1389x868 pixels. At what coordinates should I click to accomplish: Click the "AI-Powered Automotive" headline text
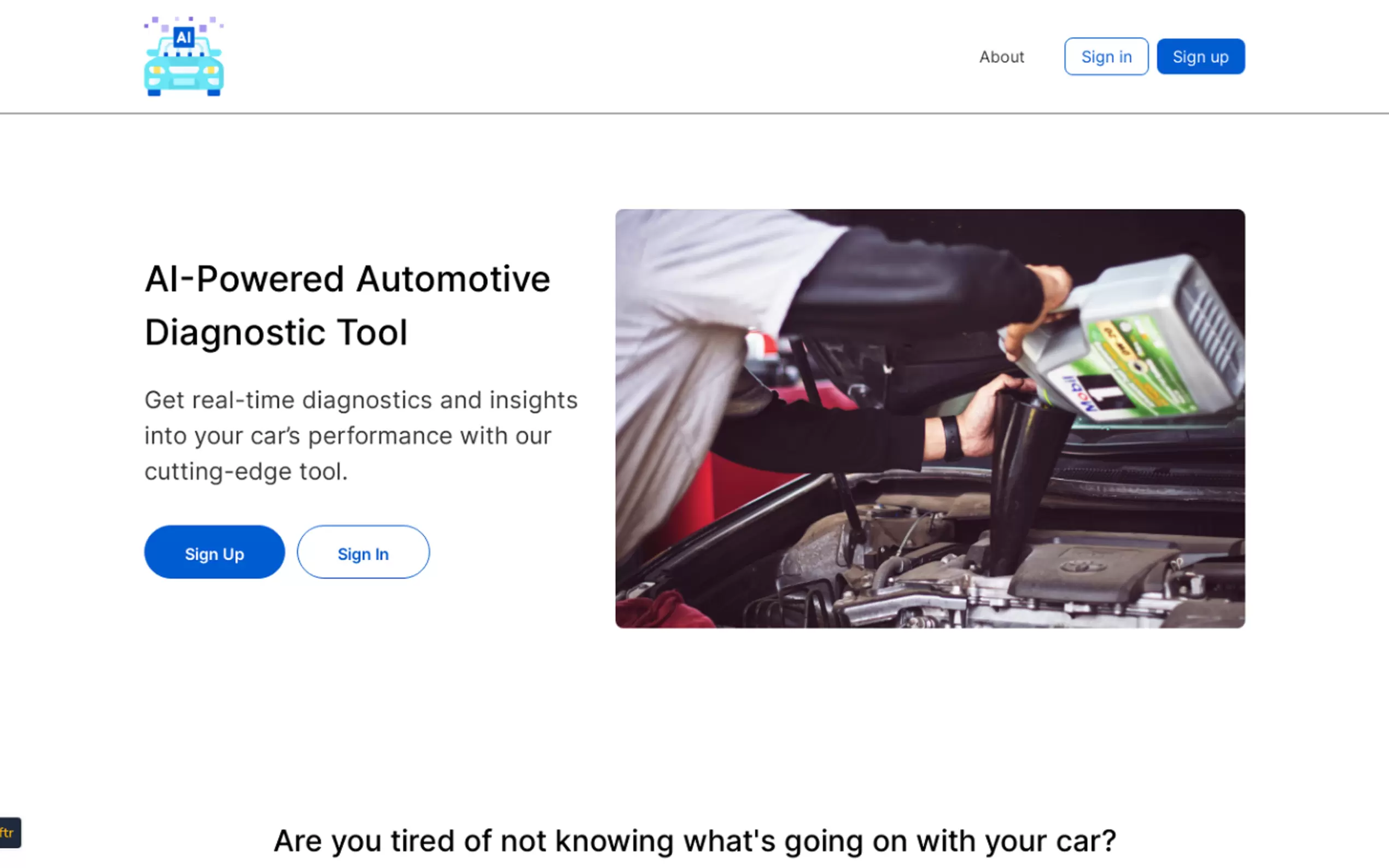pos(347,279)
